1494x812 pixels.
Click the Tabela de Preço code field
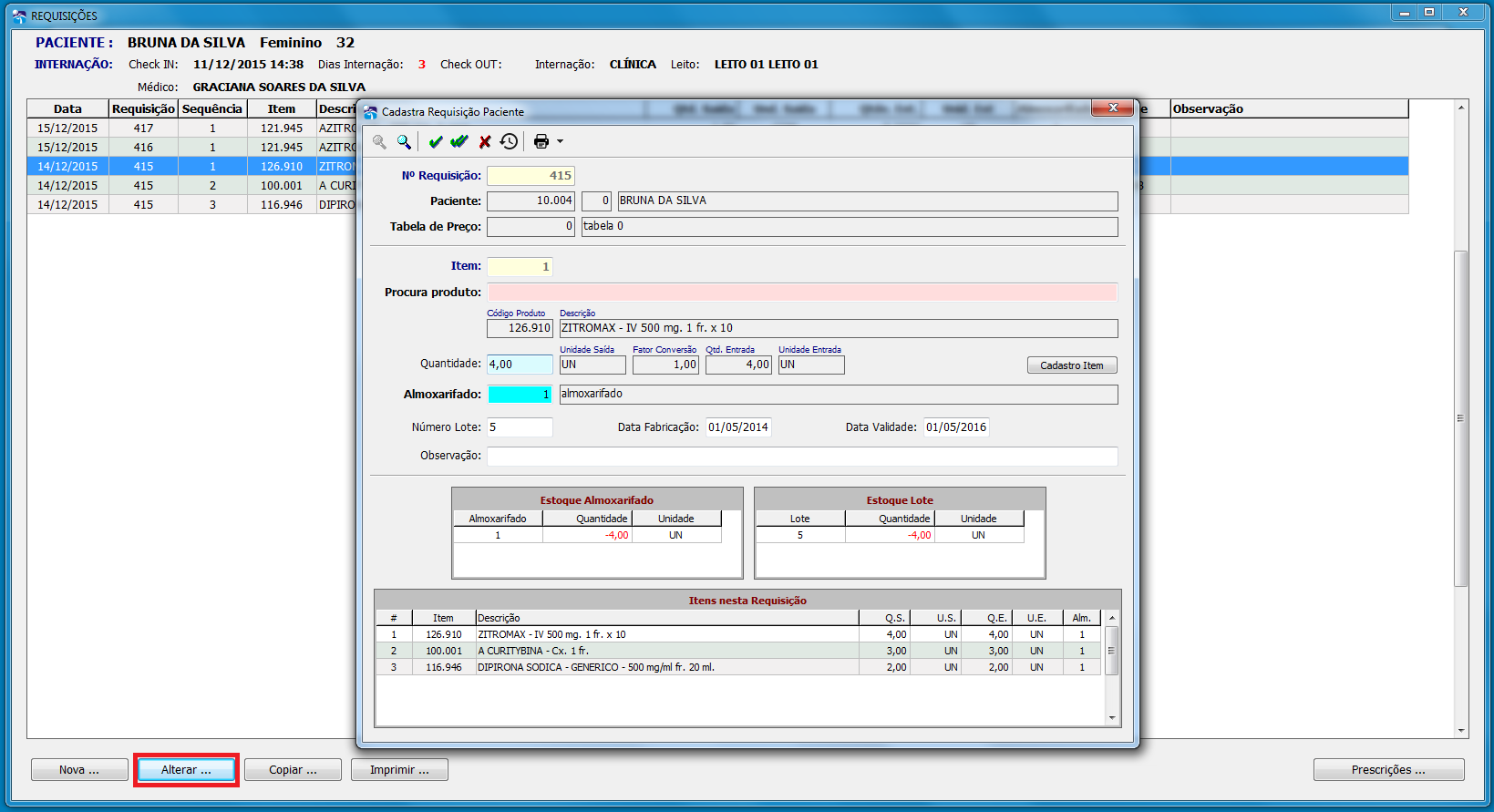click(531, 226)
